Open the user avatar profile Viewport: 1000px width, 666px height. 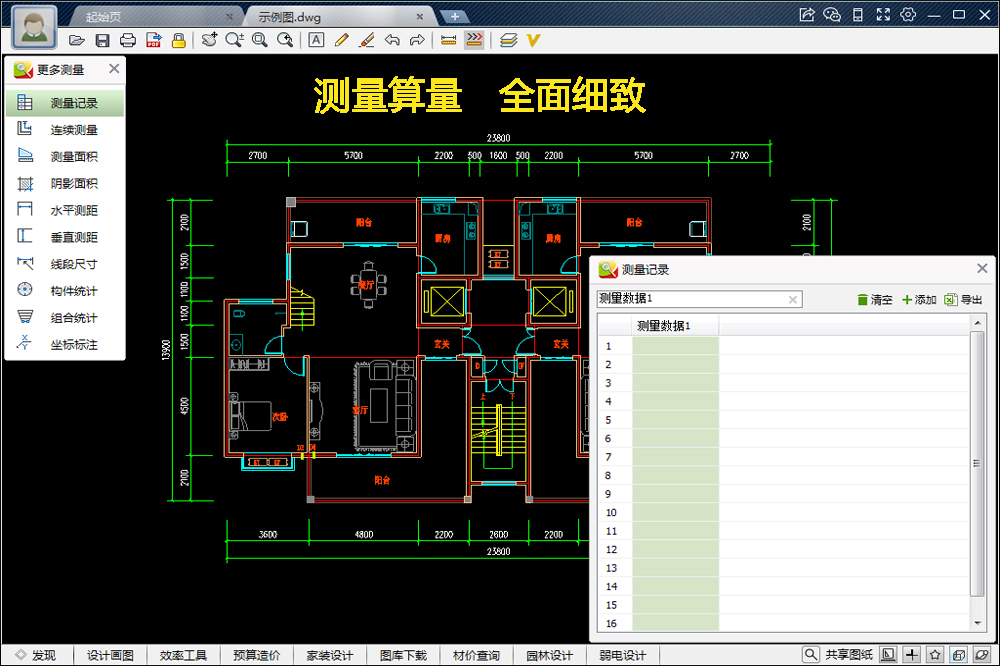(x=34, y=27)
